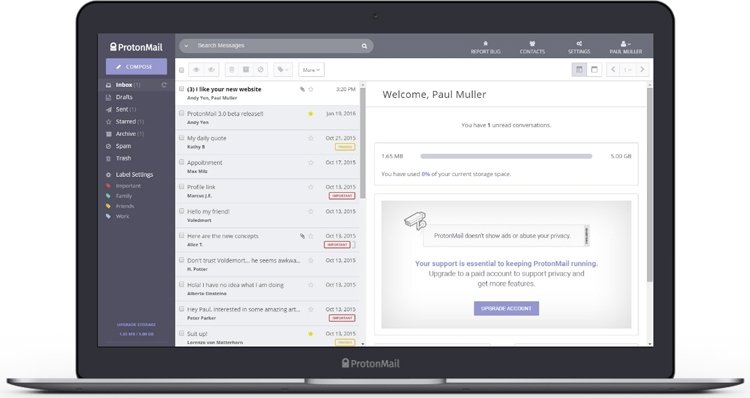750x398 pixels.
Task: Switch to row layout view icon
Action: coord(594,70)
